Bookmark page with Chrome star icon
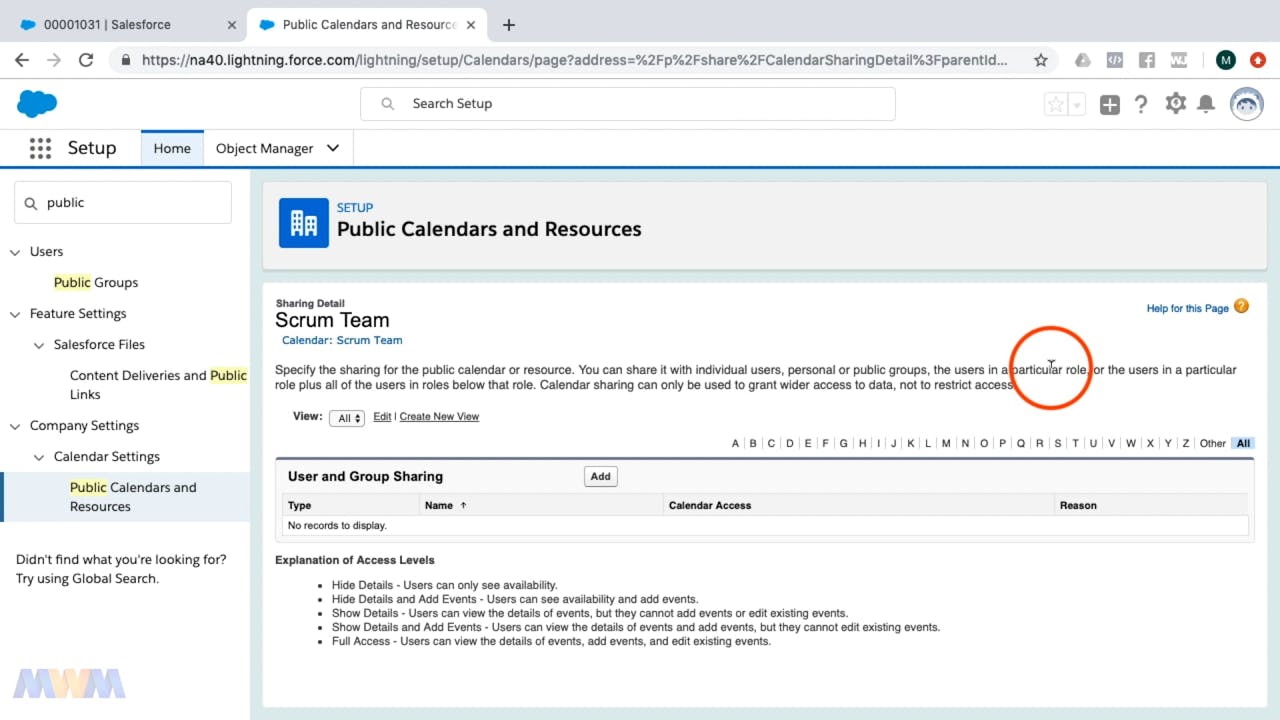Image resolution: width=1280 pixels, height=720 pixels. coord(1041,60)
